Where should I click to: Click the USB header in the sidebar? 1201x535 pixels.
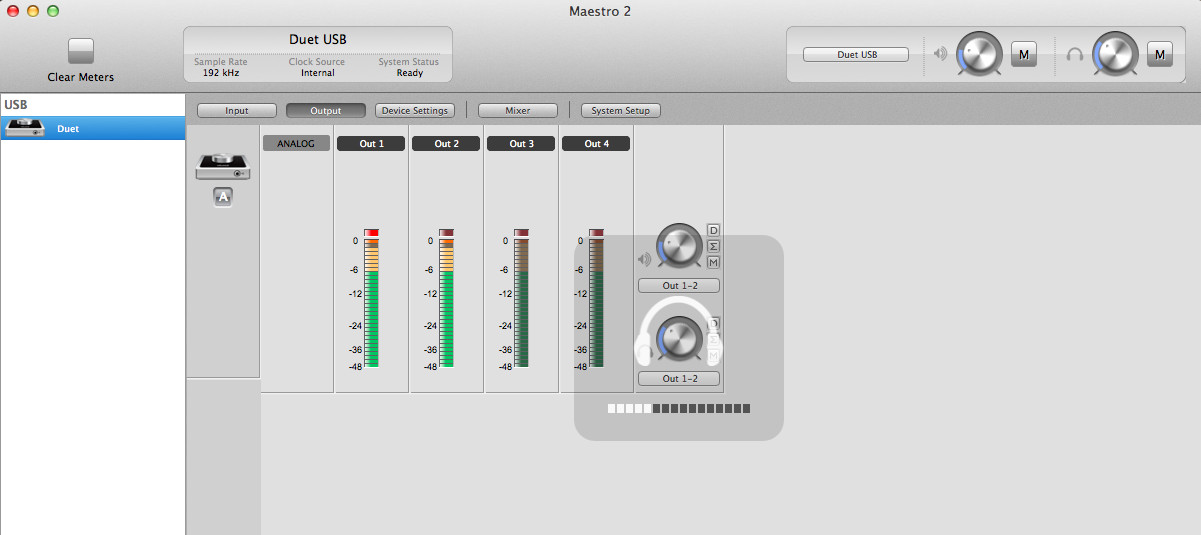(x=15, y=104)
